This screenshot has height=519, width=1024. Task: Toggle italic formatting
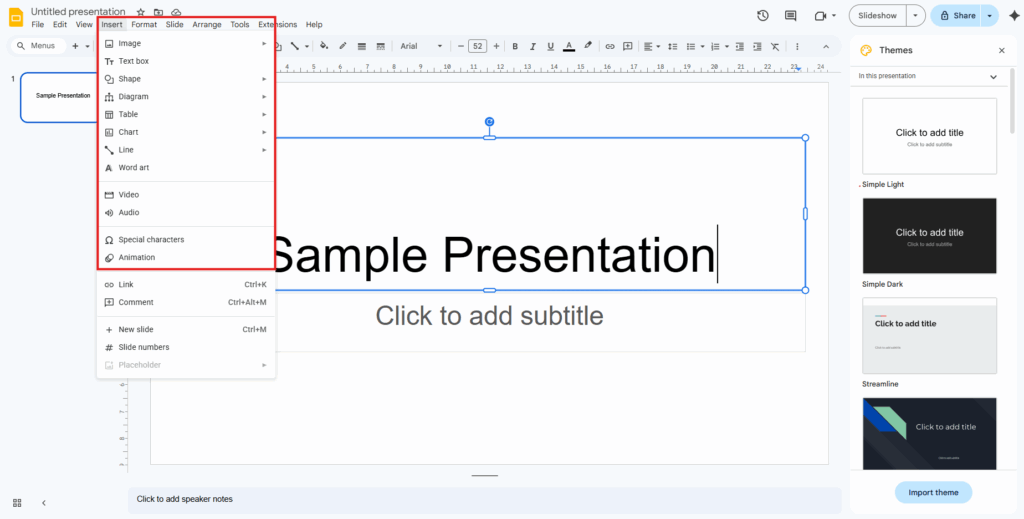point(533,46)
